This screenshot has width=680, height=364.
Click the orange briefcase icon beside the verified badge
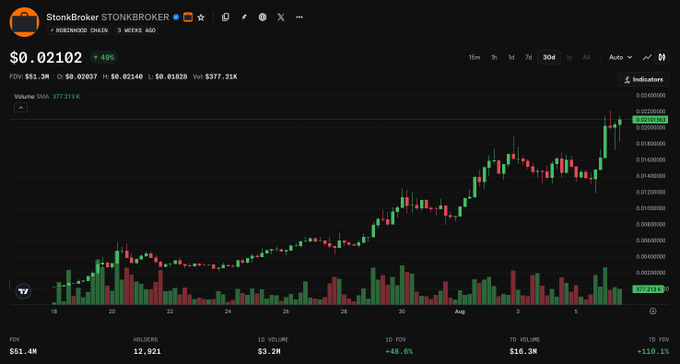click(x=188, y=17)
